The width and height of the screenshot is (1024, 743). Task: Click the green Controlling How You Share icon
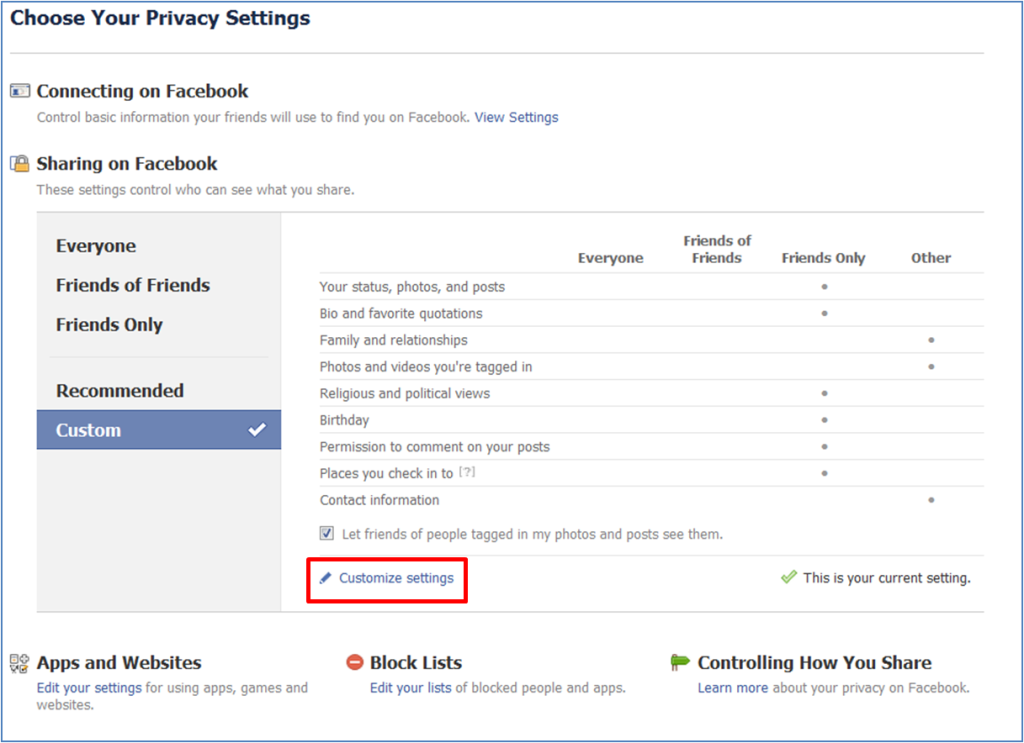tap(680, 662)
